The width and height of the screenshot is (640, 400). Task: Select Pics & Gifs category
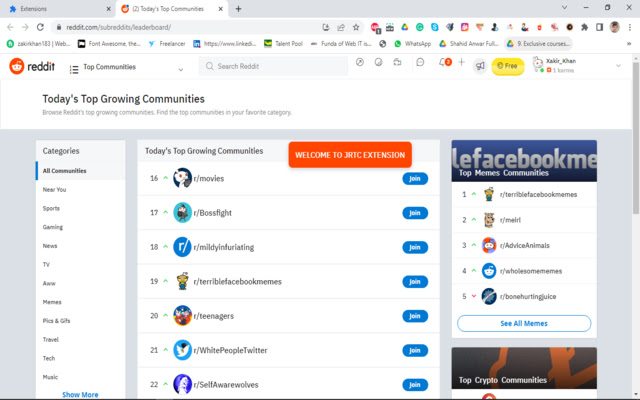(x=56, y=321)
